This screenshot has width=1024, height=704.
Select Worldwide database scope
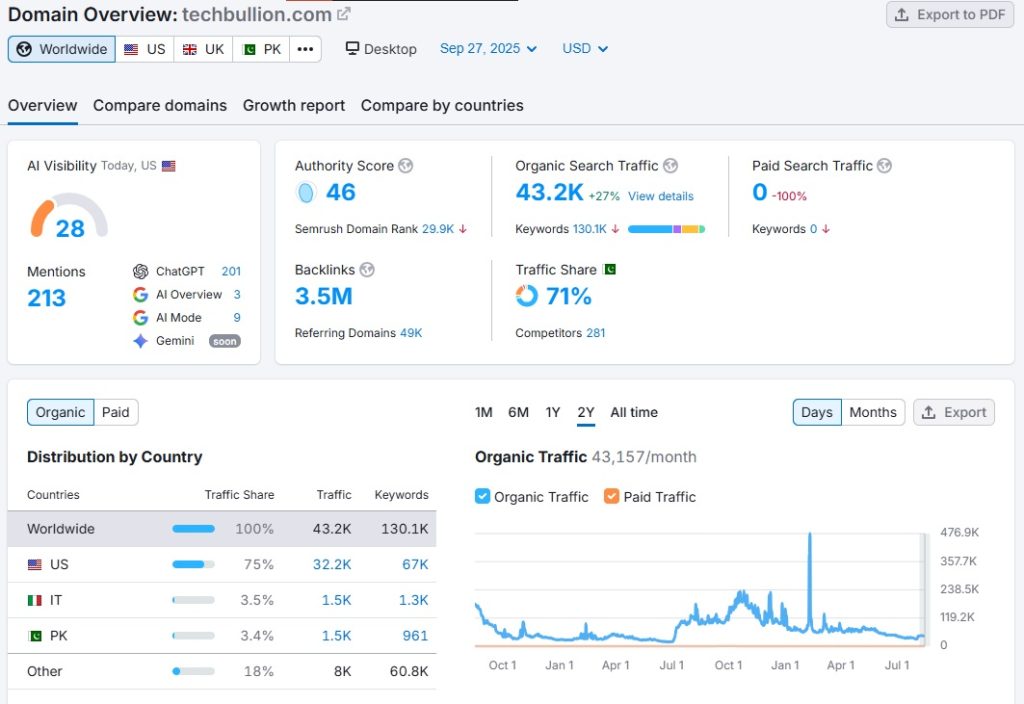tap(62, 50)
